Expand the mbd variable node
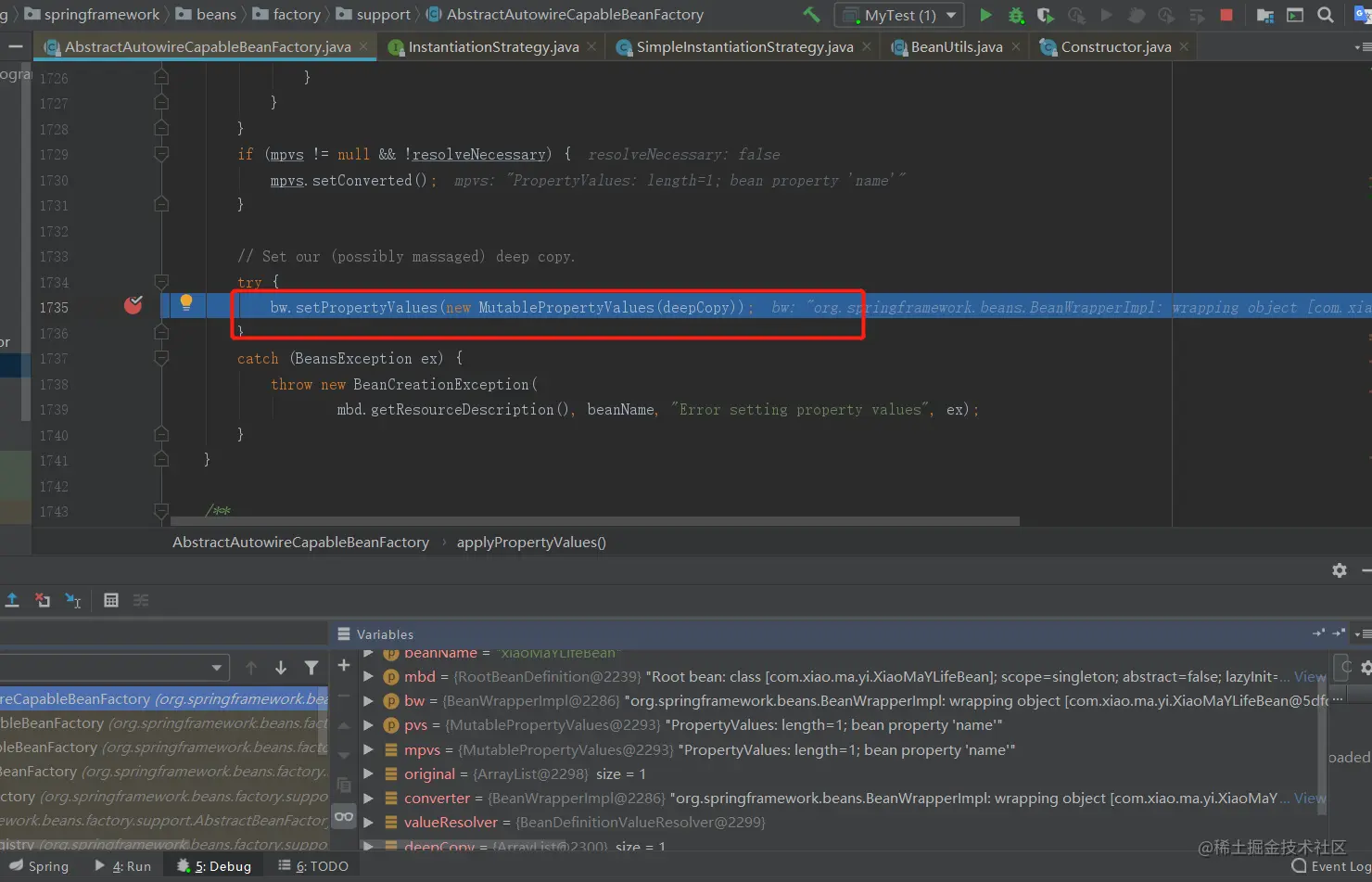 click(368, 677)
